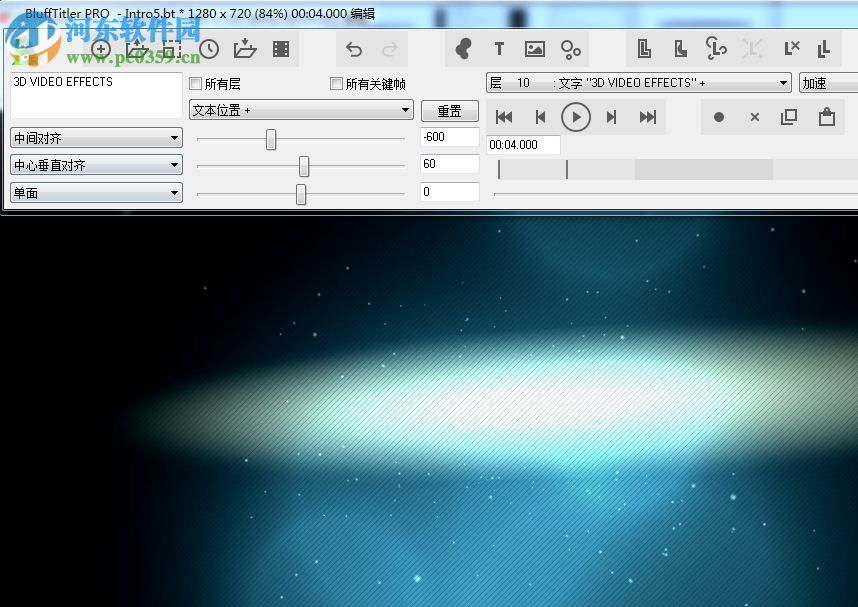
Task: Click the first slider handle for value -600
Action: (x=271, y=139)
